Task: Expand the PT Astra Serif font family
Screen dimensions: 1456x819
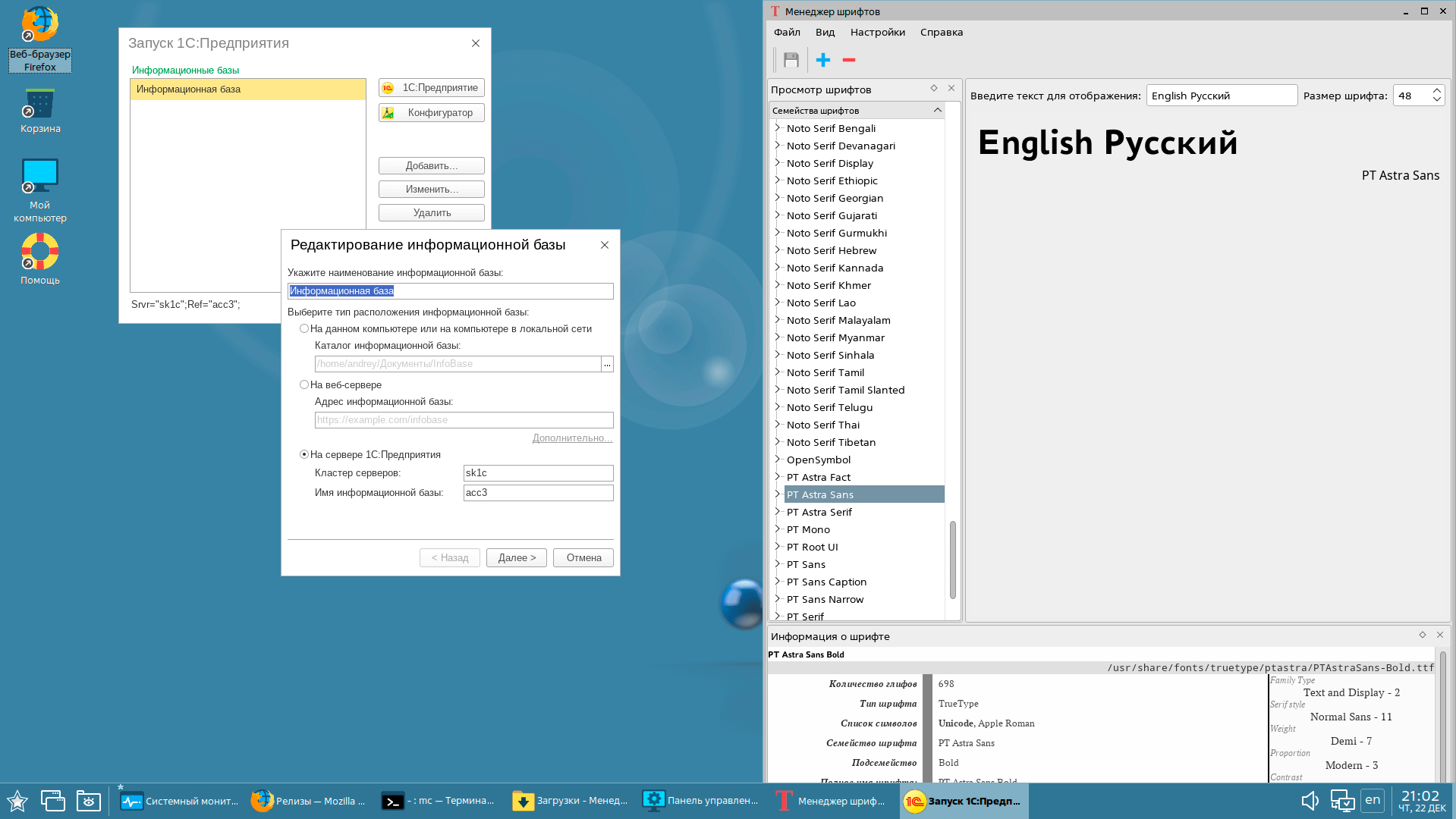Action: [x=778, y=512]
